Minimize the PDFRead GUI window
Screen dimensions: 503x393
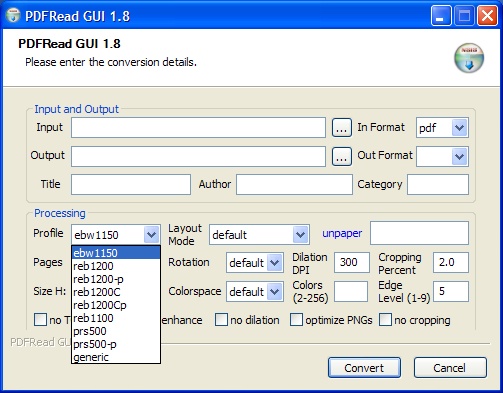[441, 16]
